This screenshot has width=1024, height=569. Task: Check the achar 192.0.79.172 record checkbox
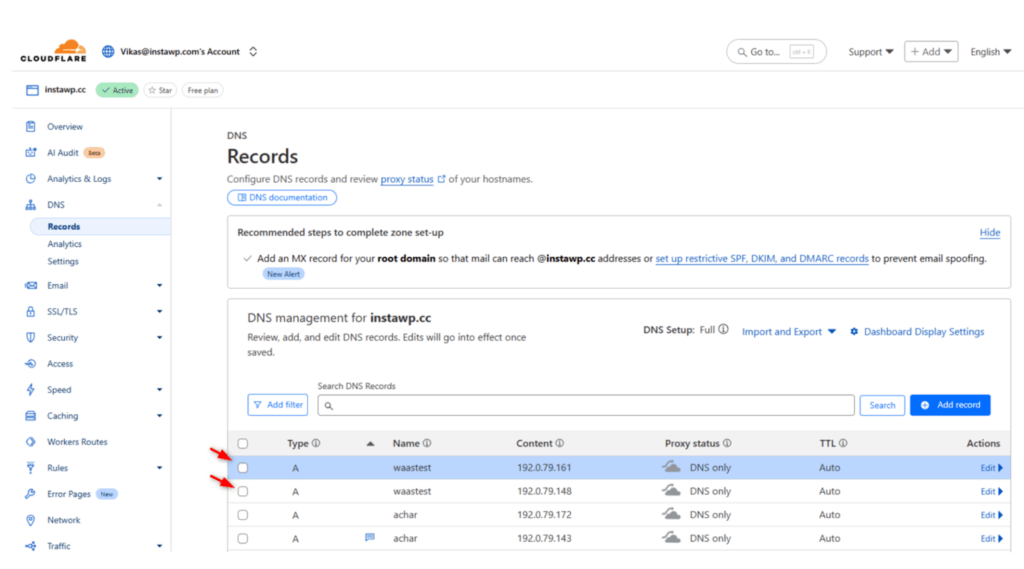[x=243, y=515]
